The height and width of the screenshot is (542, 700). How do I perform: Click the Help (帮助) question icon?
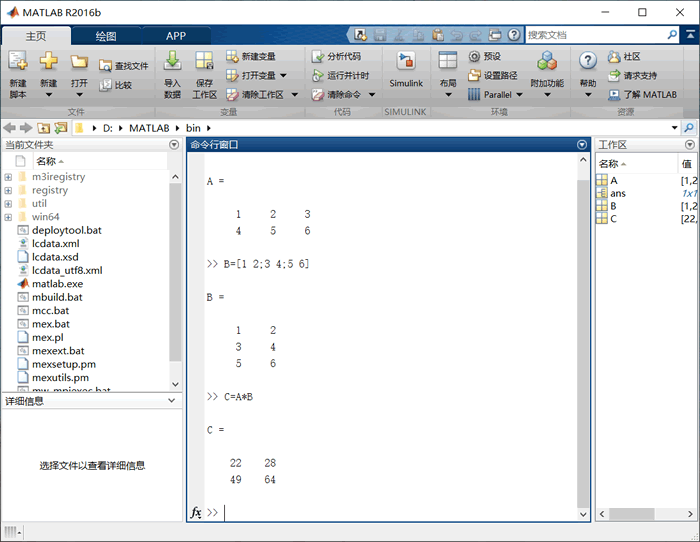tap(588, 61)
